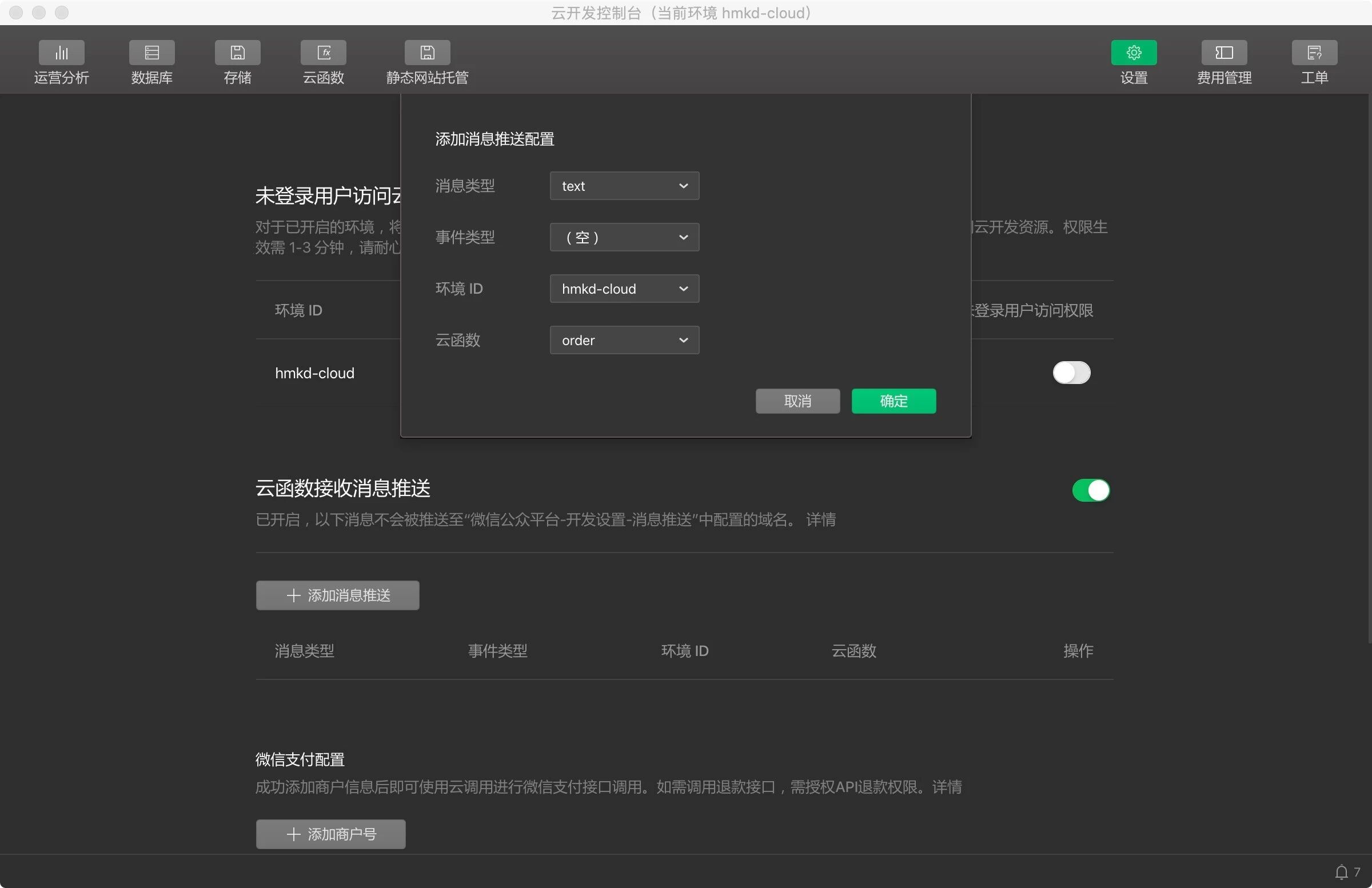Expand the 消息类型 dropdown showing text
This screenshot has width=1372, height=888.
point(624,186)
